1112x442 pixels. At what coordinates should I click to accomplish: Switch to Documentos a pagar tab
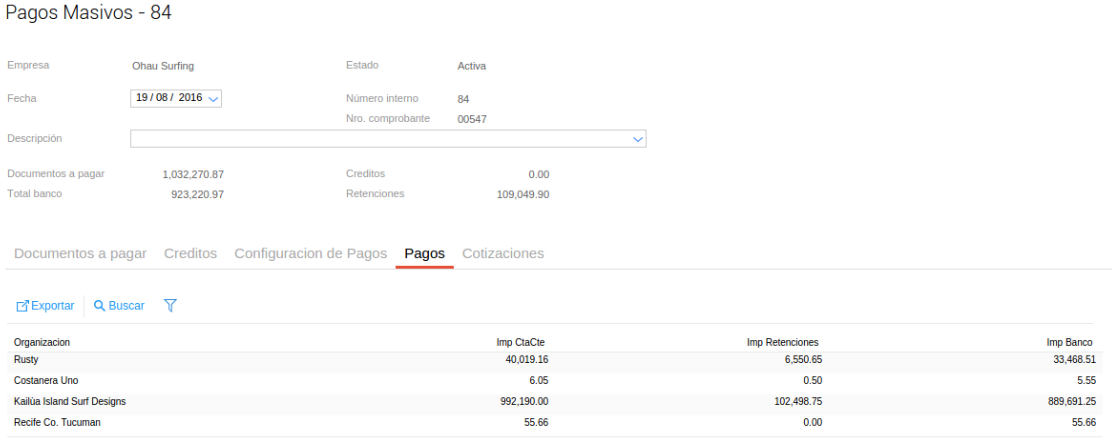coord(80,254)
